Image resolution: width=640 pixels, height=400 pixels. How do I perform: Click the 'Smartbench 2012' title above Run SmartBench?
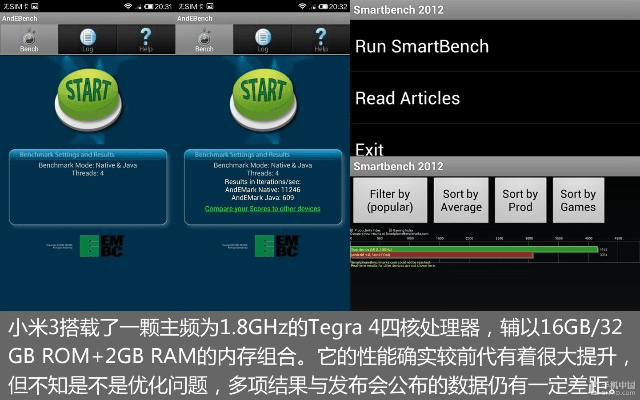(398, 10)
